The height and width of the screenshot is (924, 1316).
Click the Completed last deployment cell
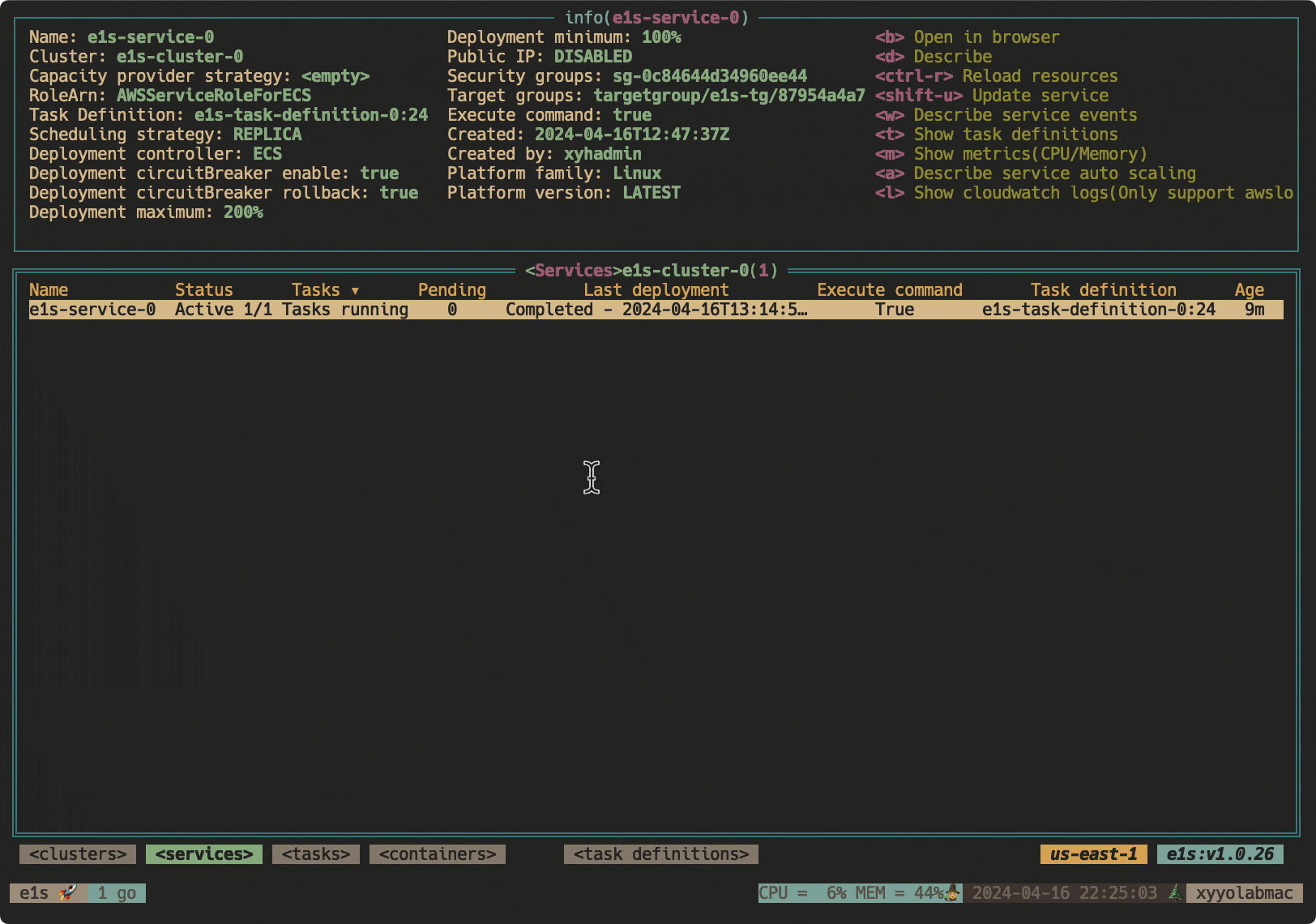656,310
